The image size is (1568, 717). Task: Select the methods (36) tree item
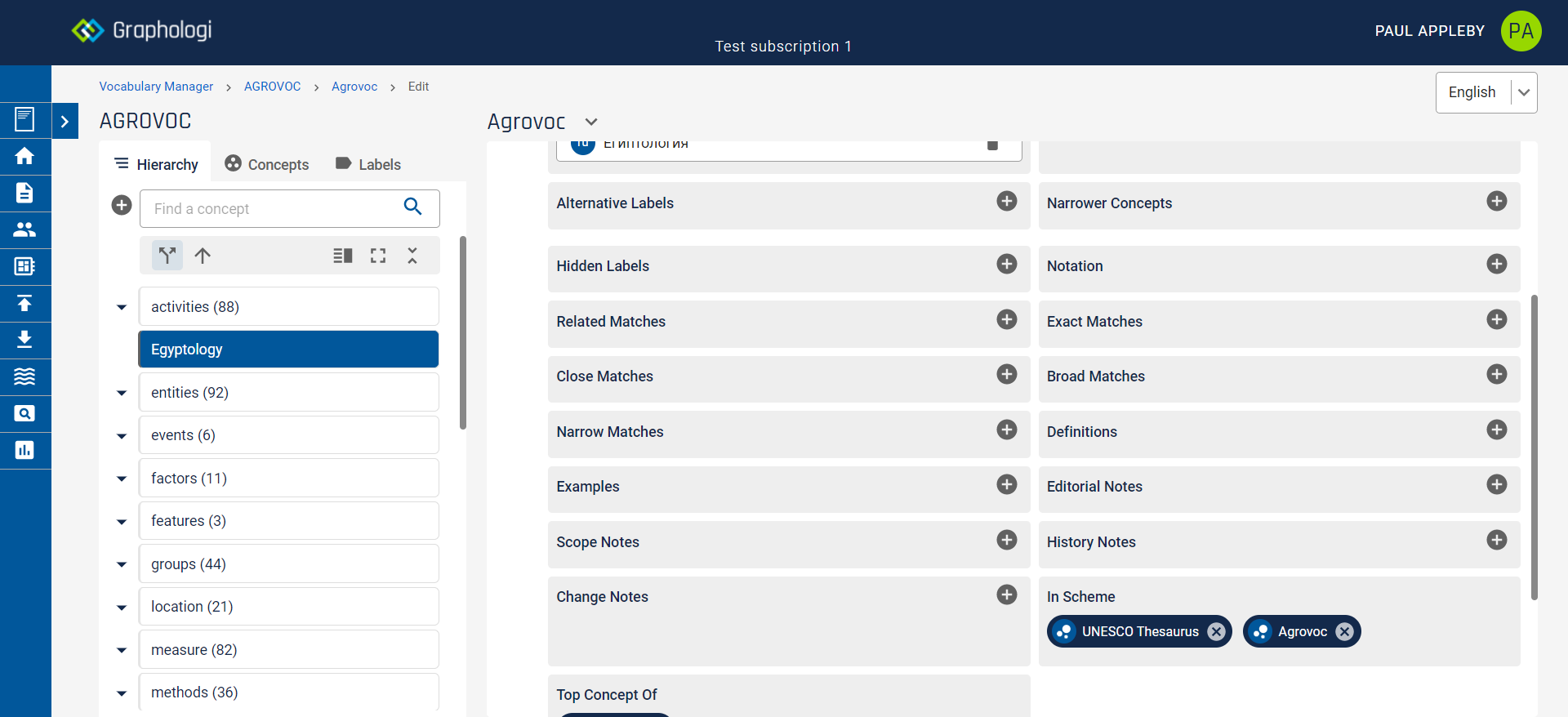click(x=288, y=693)
